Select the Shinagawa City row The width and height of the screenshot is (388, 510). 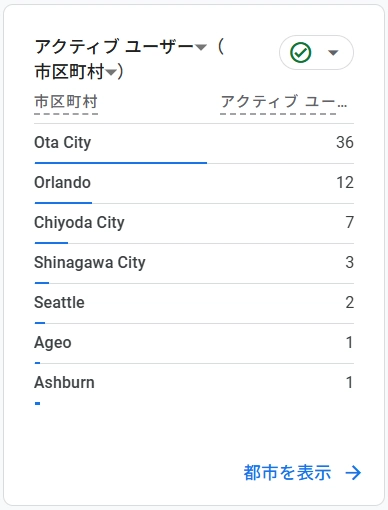194,264
